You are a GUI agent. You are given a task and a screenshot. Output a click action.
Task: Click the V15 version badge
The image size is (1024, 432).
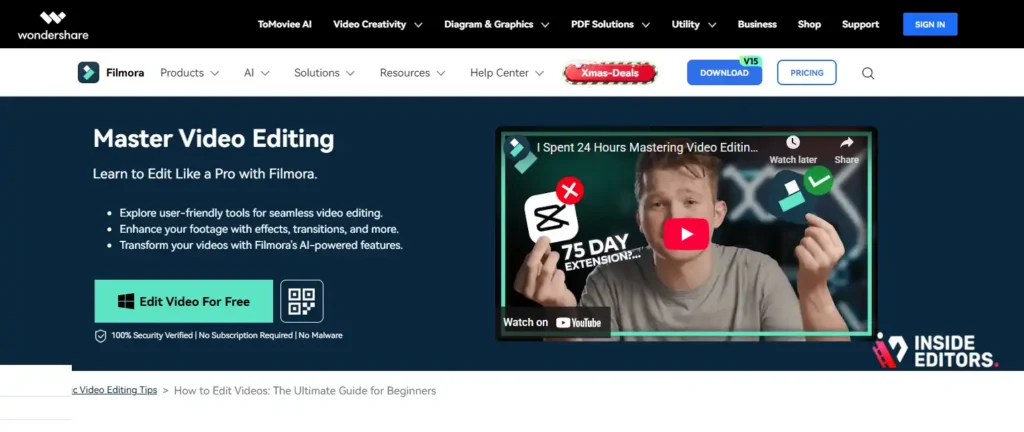pyautogui.click(x=750, y=61)
